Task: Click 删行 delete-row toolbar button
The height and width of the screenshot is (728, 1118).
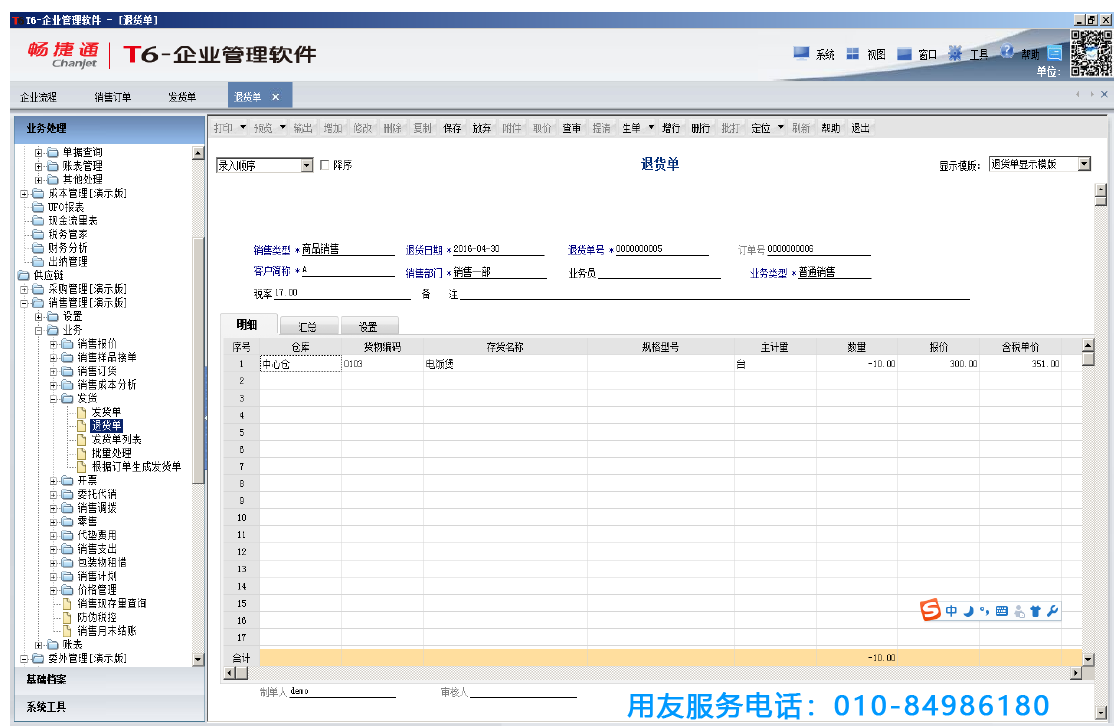Action: point(701,128)
